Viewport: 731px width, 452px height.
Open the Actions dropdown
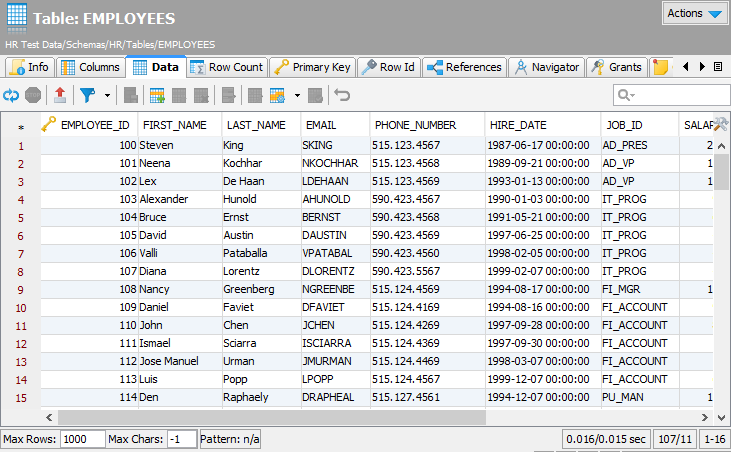click(x=695, y=14)
